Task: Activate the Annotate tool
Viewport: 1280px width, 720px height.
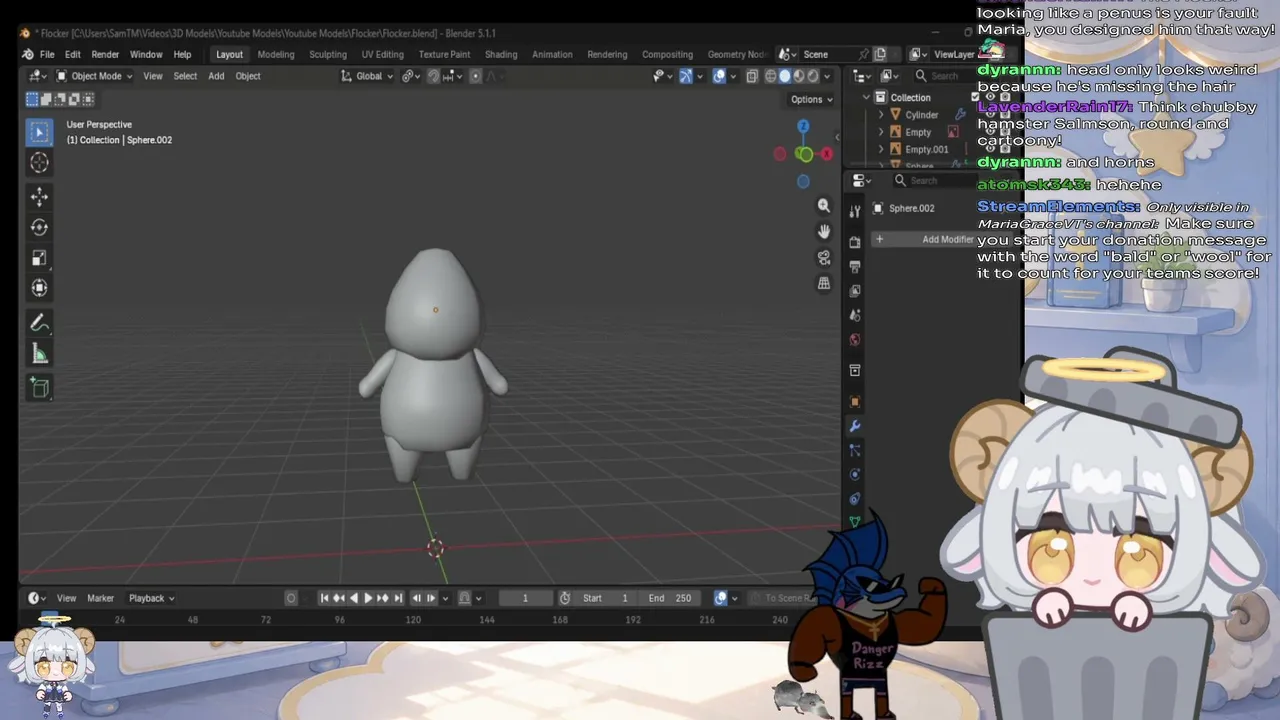Action: (x=39, y=323)
